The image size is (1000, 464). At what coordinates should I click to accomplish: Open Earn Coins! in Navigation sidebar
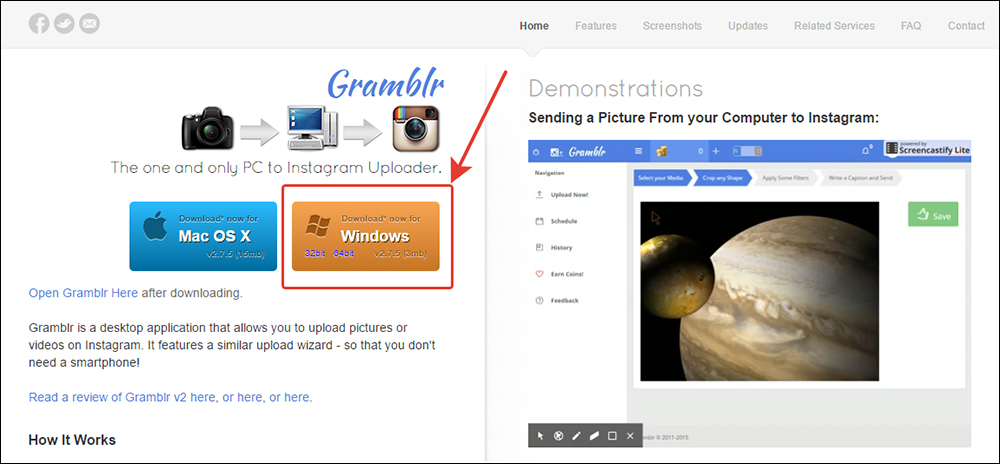560,274
